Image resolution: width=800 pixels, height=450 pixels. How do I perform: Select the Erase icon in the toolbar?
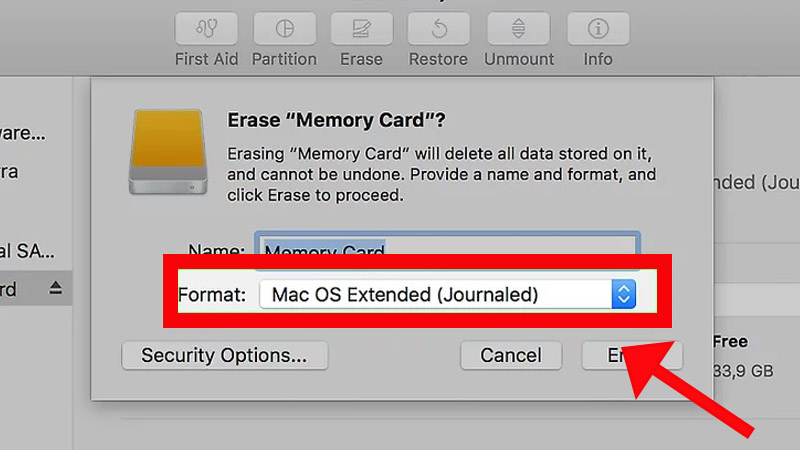361,26
